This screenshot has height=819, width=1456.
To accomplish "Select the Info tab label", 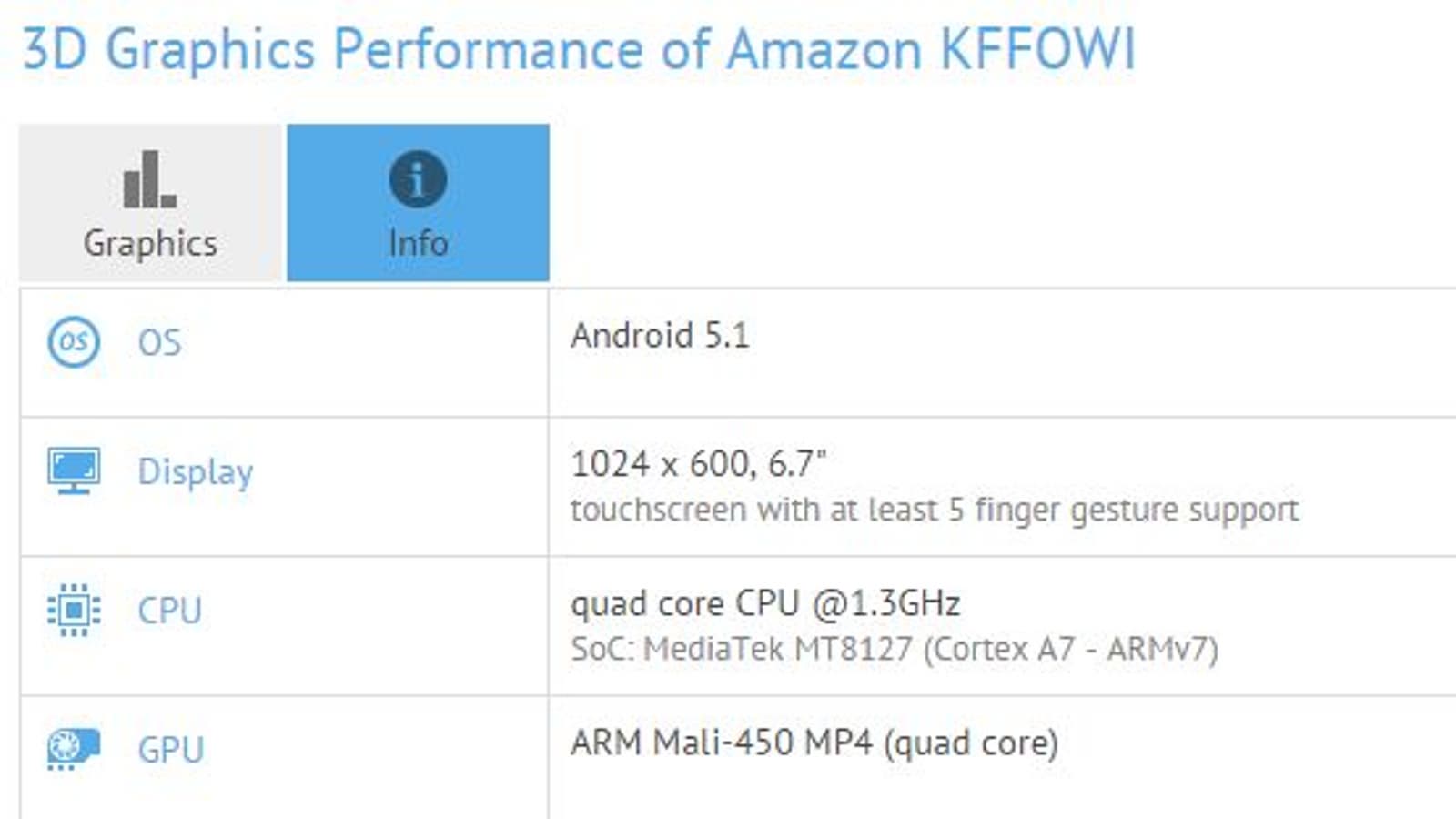I will pos(418,244).
